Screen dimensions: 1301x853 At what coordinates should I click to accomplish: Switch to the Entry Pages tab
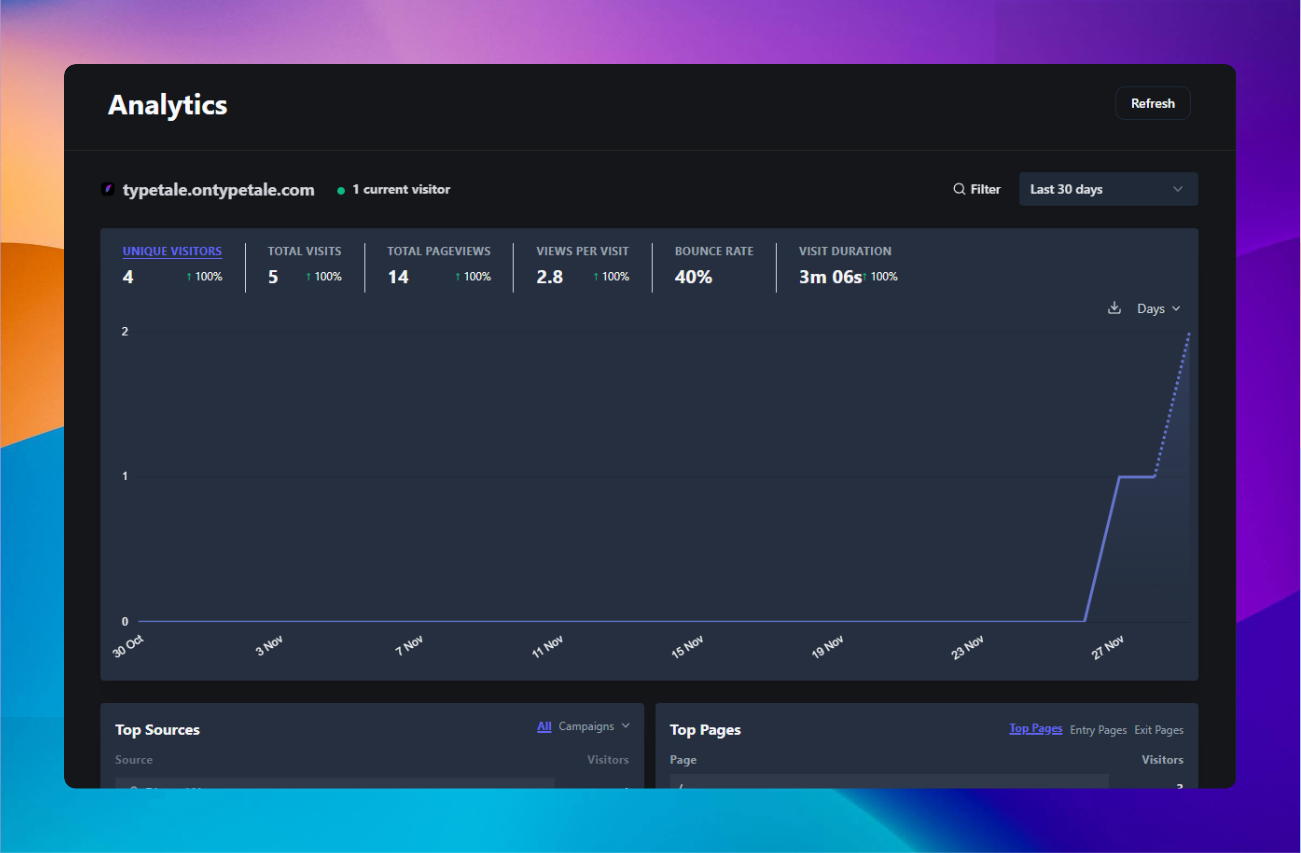point(1098,730)
